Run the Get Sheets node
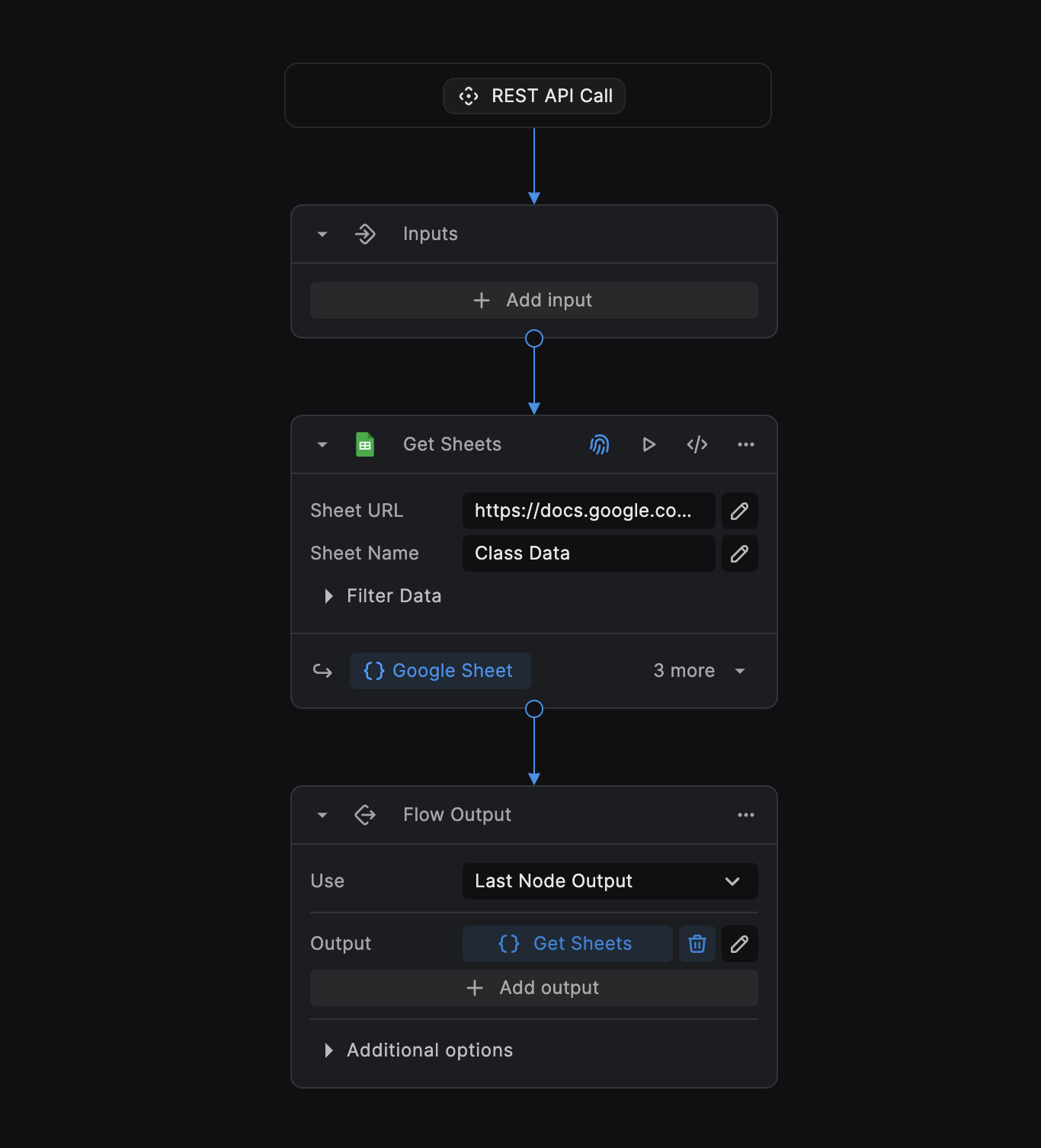 point(649,444)
